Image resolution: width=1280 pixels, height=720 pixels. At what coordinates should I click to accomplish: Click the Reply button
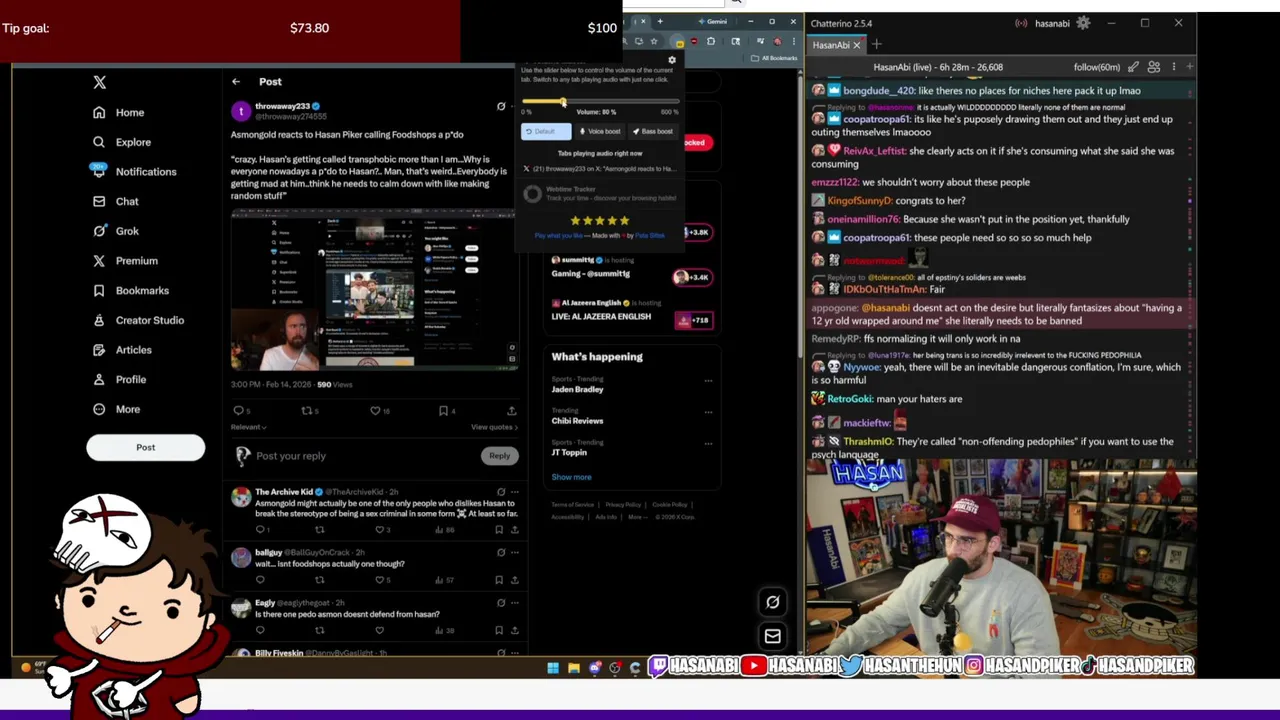click(x=499, y=456)
